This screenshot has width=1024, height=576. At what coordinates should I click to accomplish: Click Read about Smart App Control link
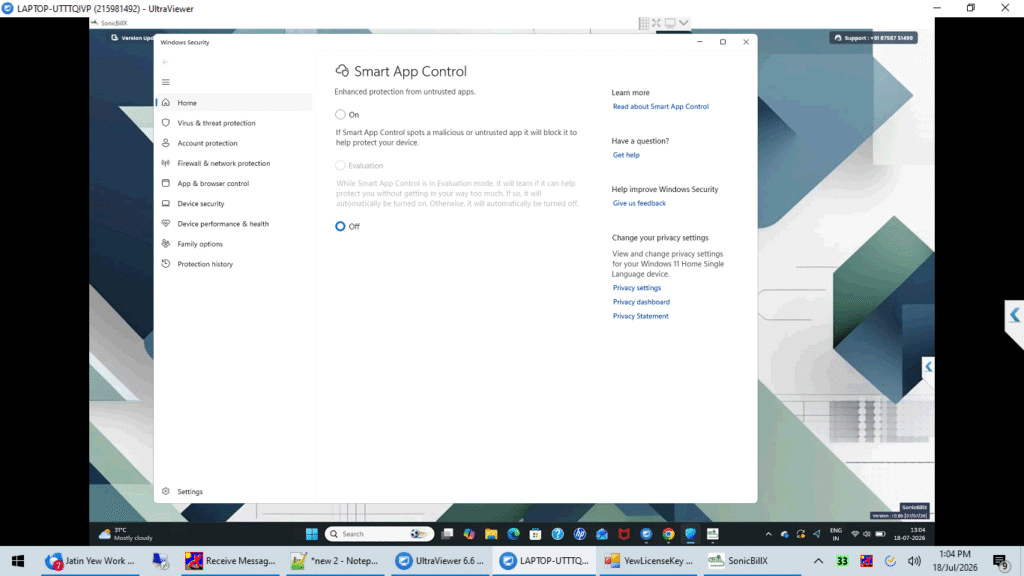660,106
